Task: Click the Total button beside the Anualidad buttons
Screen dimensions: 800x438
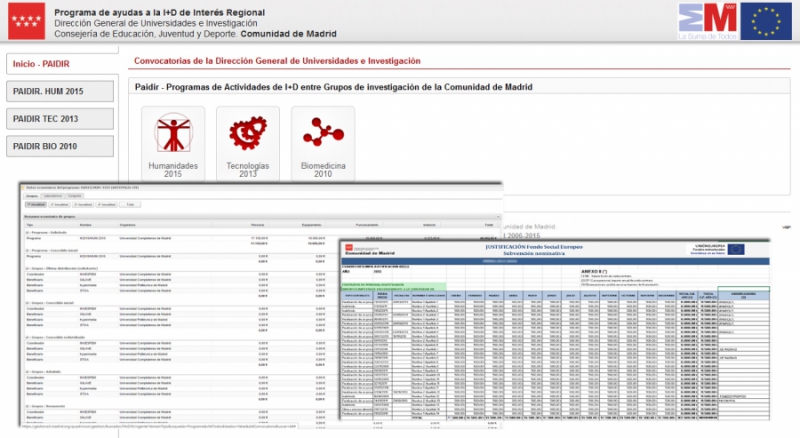Action: tap(130, 205)
